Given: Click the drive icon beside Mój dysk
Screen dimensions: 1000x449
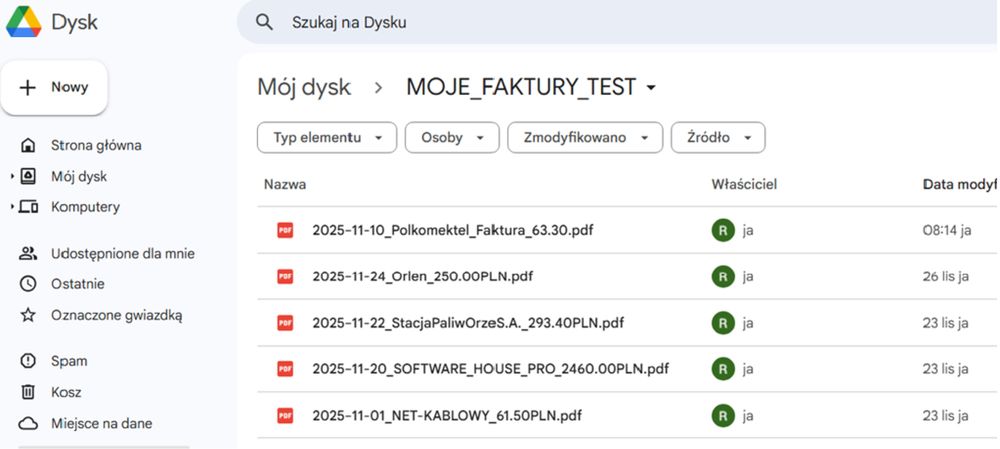Looking at the screenshot, I should pyautogui.click(x=28, y=176).
